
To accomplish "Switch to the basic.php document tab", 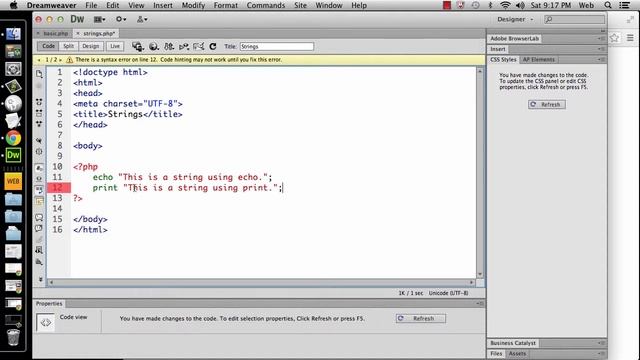I will tap(56, 33).
